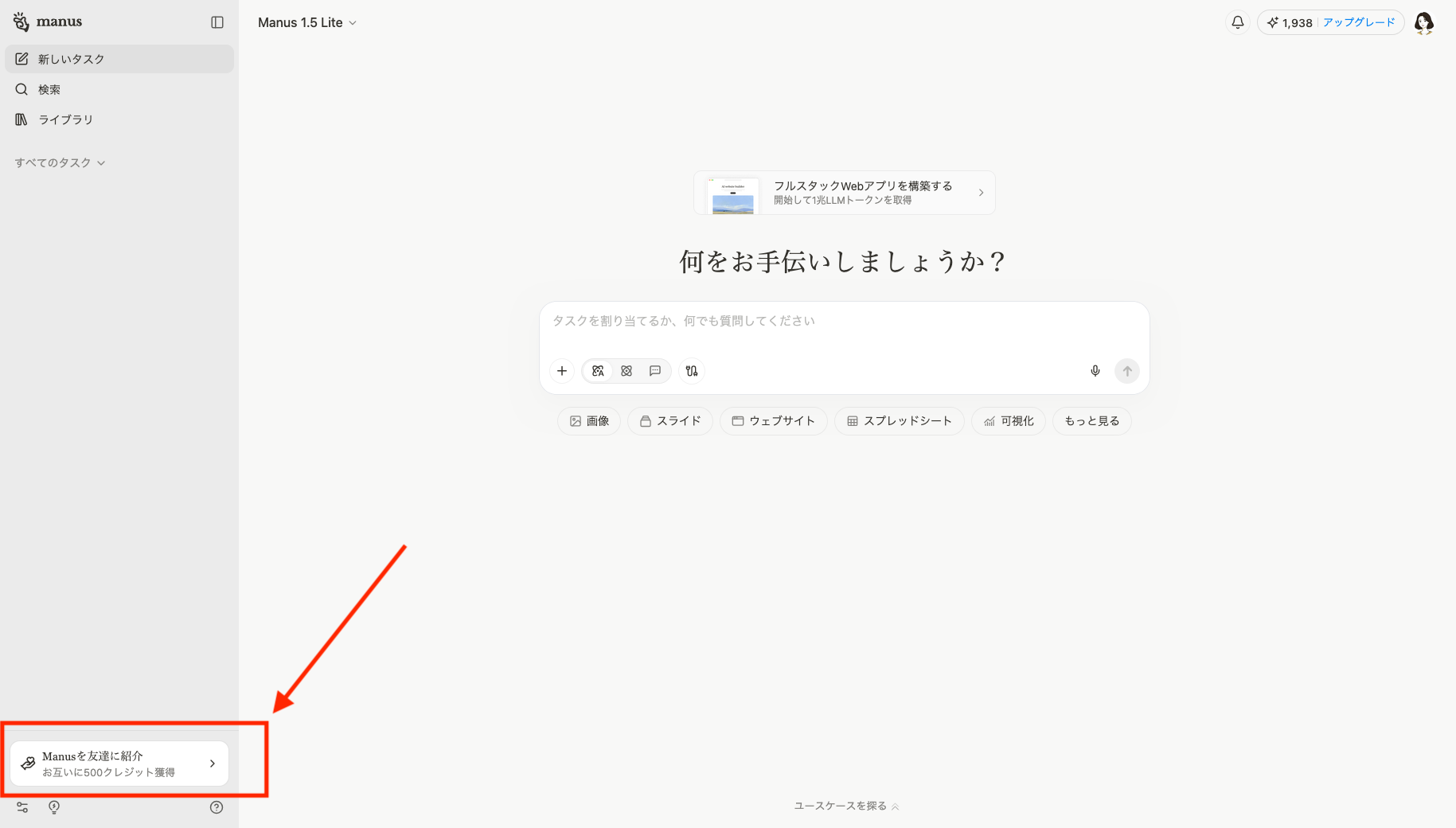Collapse the ユースケースを探る section
Image resolution: width=1456 pixels, height=828 pixels.
coord(846,806)
